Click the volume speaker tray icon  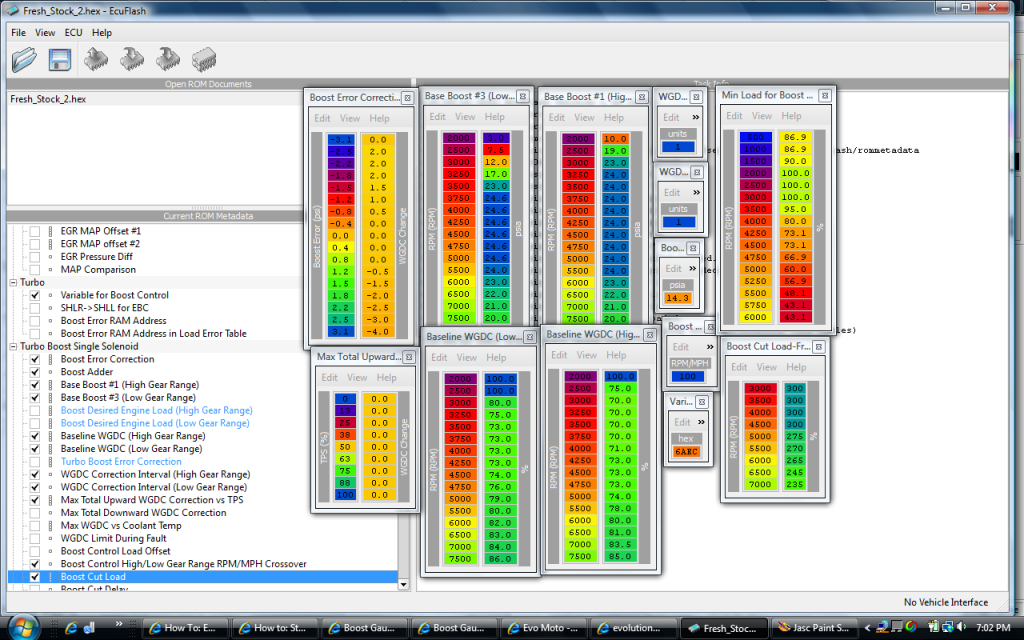tap(961, 628)
